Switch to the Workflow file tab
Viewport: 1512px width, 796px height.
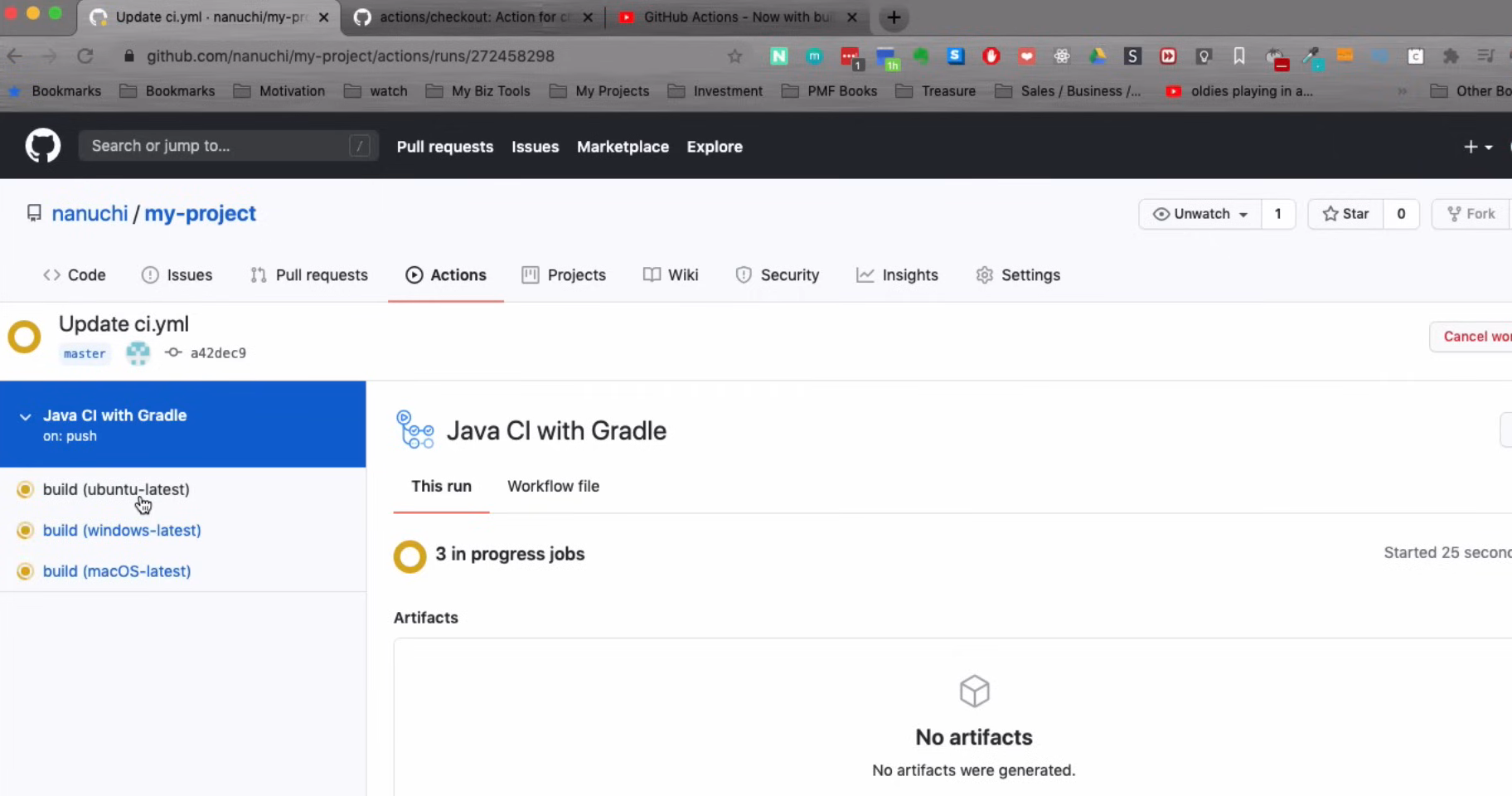tap(553, 487)
